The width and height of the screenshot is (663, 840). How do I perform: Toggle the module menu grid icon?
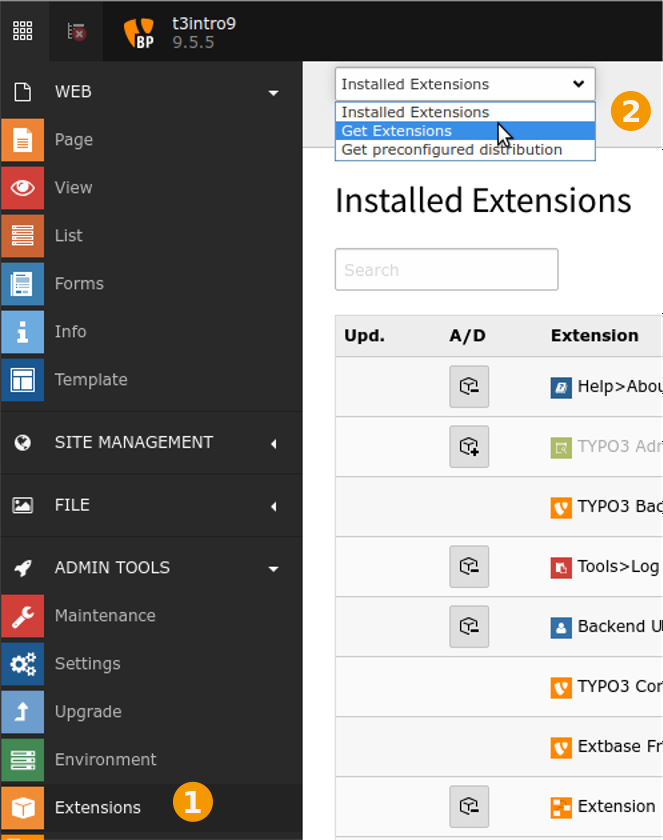[x=22, y=31]
